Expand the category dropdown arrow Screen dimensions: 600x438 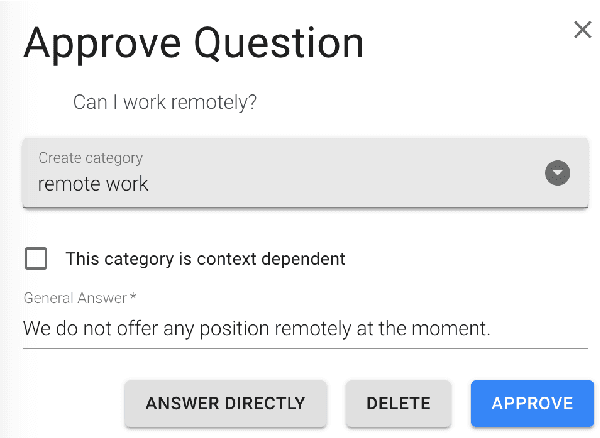pyautogui.click(x=557, y=173)
